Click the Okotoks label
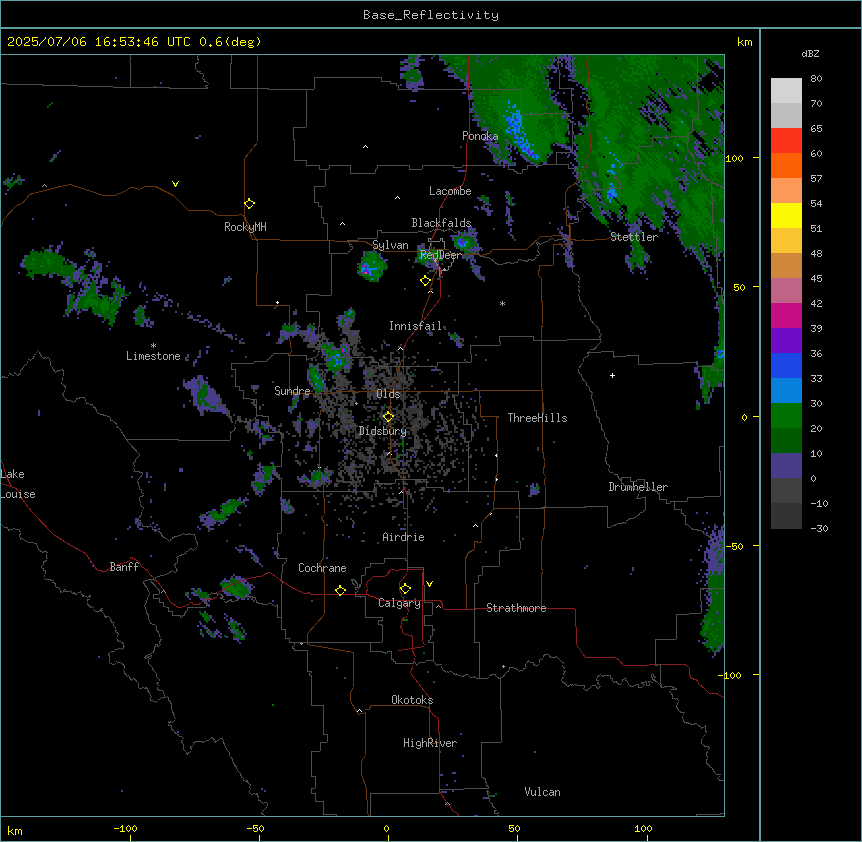 click(412, 700)
